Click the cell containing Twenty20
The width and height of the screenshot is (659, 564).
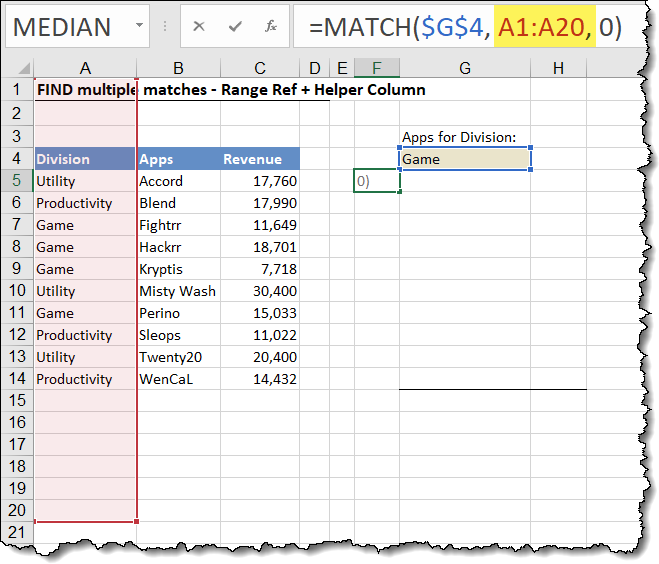tap(178, 357)
